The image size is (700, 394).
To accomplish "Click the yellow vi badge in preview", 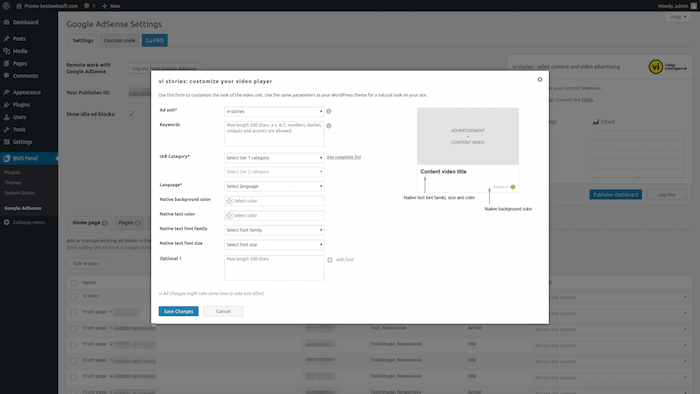I will click(513, 187).
